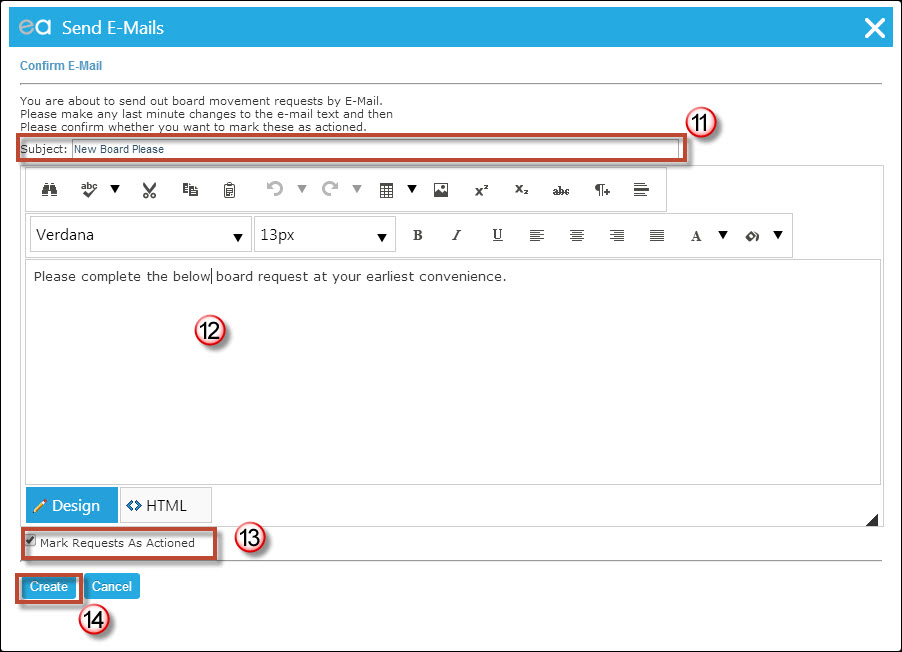Toggle italic formatting
902x652 pixels.
(457, 235)
